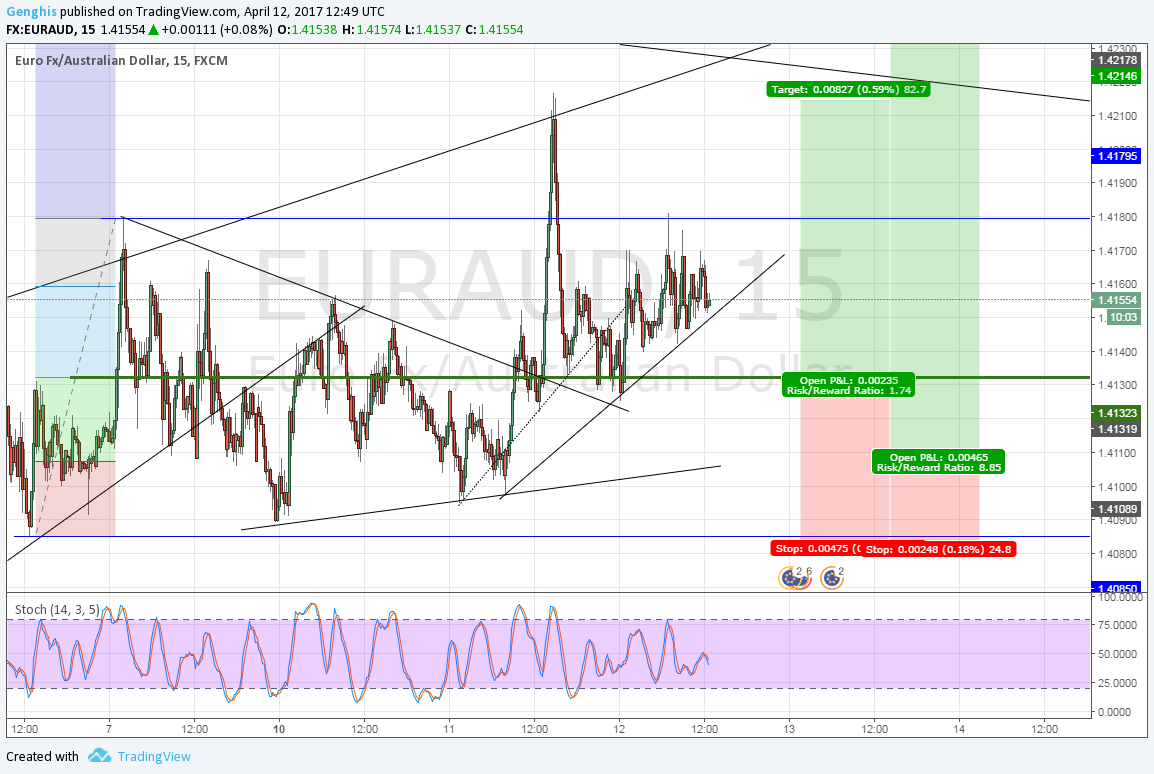Click the 1.41000 price scale tick
Screen dimensions: 1154x774
tap(1117, 487)
